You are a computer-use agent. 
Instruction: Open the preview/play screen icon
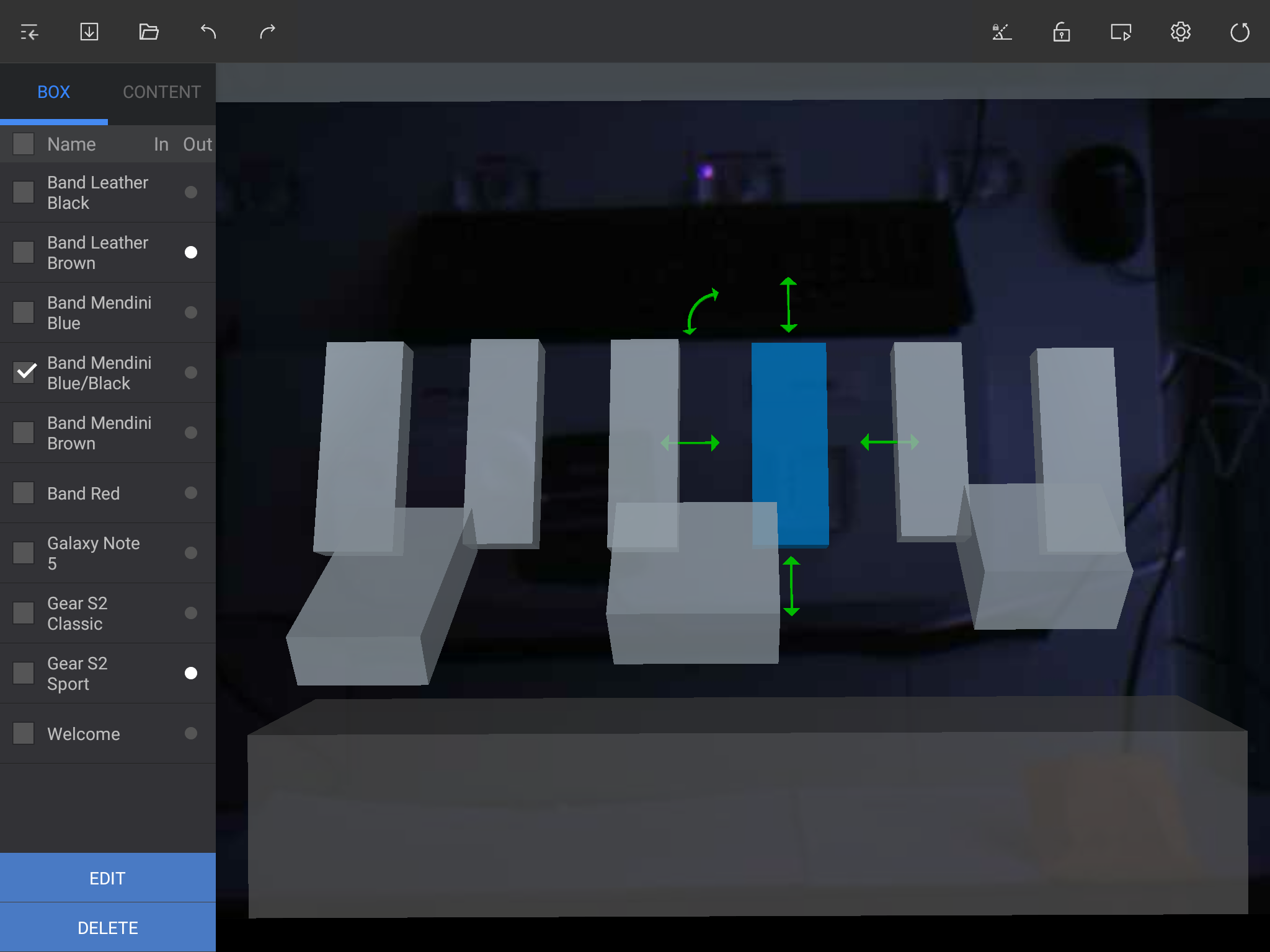[x=1121, y=32]
